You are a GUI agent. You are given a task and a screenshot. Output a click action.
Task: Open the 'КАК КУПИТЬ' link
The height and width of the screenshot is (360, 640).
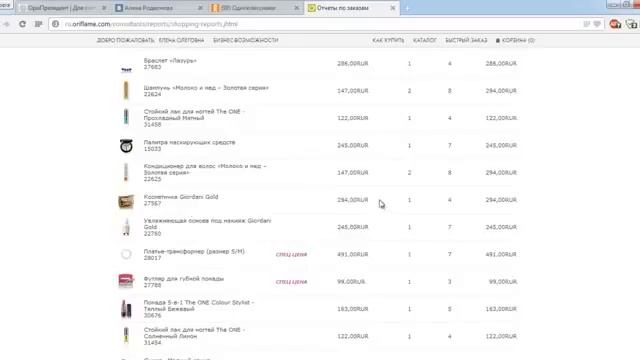click(388, 40)
